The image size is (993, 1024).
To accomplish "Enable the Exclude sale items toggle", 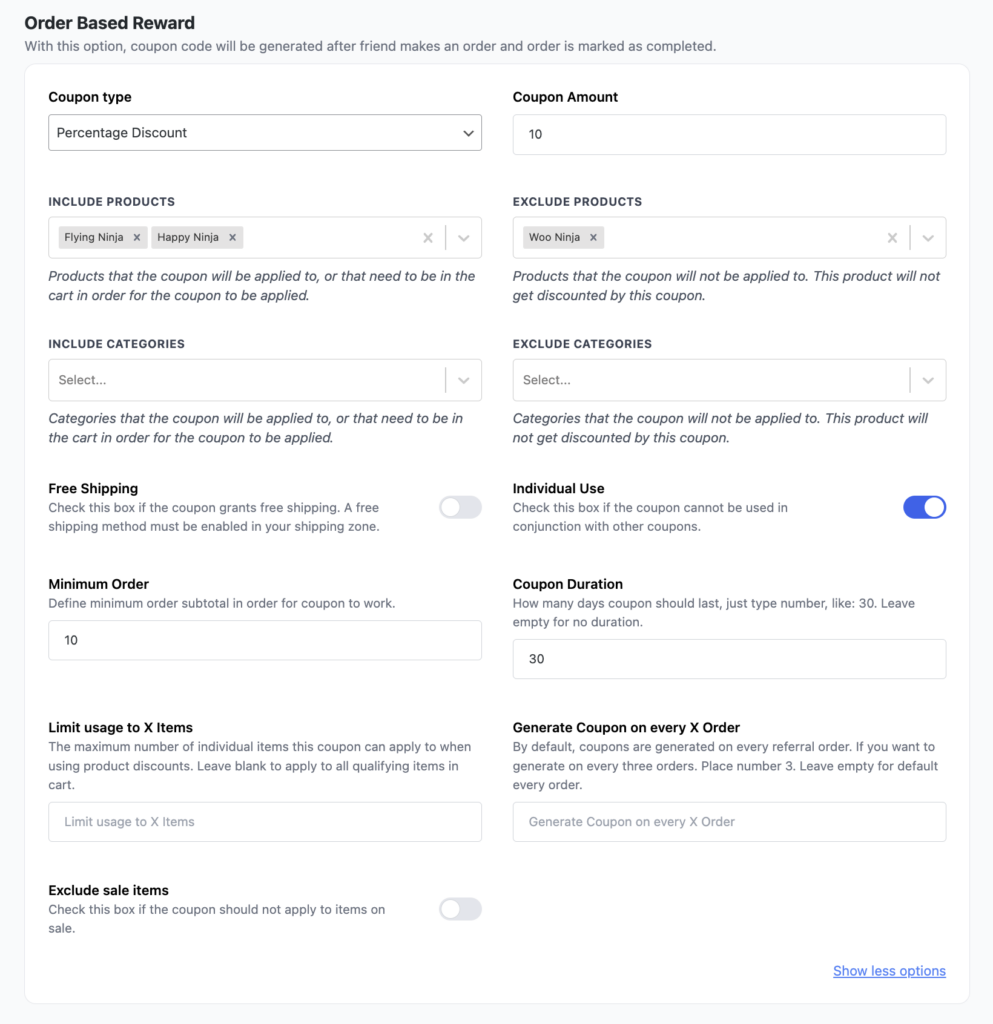I will (x=460, y=909).
